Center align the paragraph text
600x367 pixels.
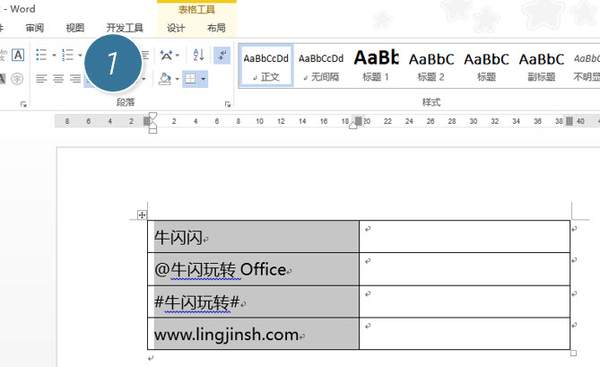58,79
